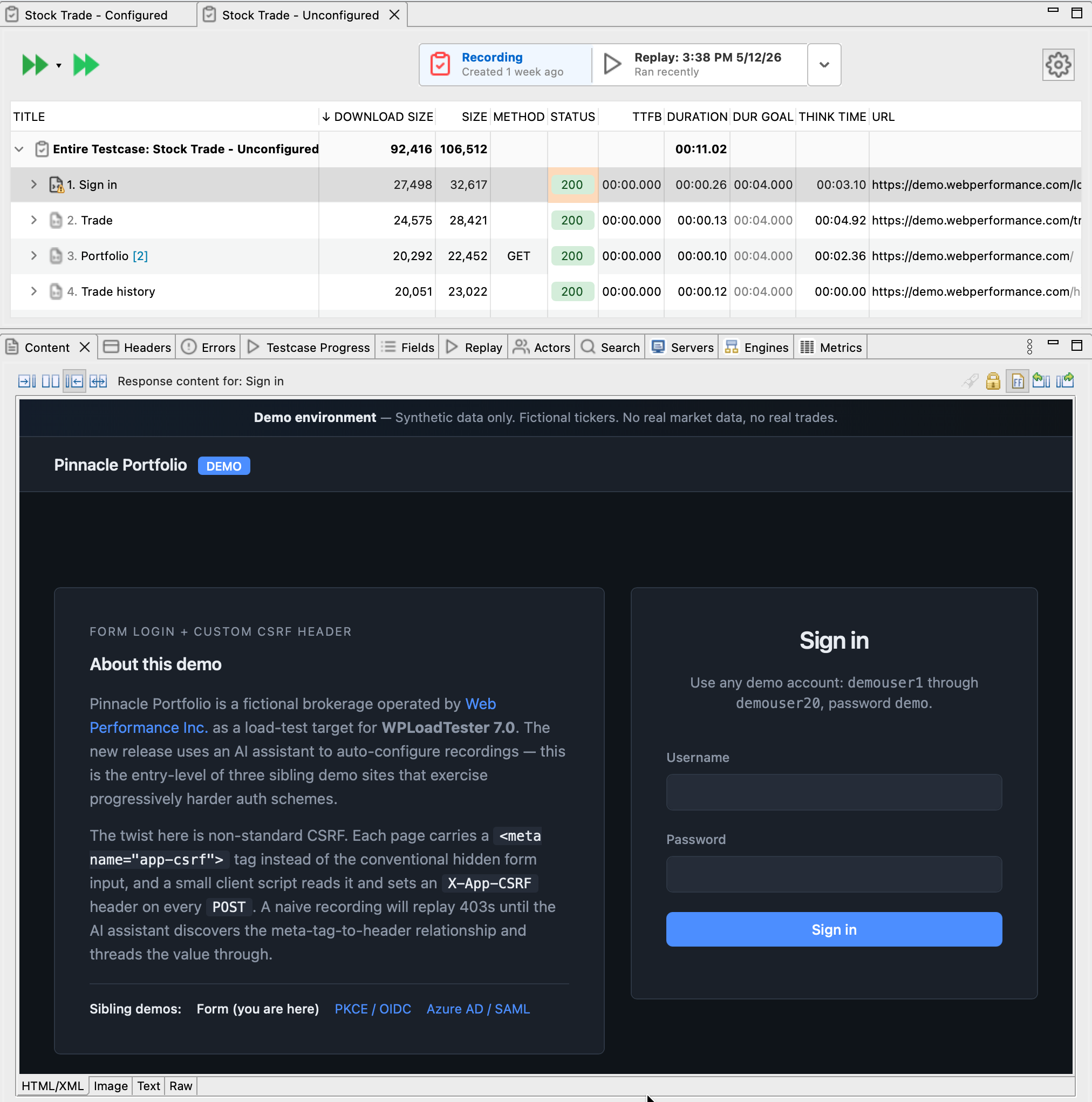Open the Actors tab
Viewport: 1092px width, 1102px height.
click(x=542, y=348)
